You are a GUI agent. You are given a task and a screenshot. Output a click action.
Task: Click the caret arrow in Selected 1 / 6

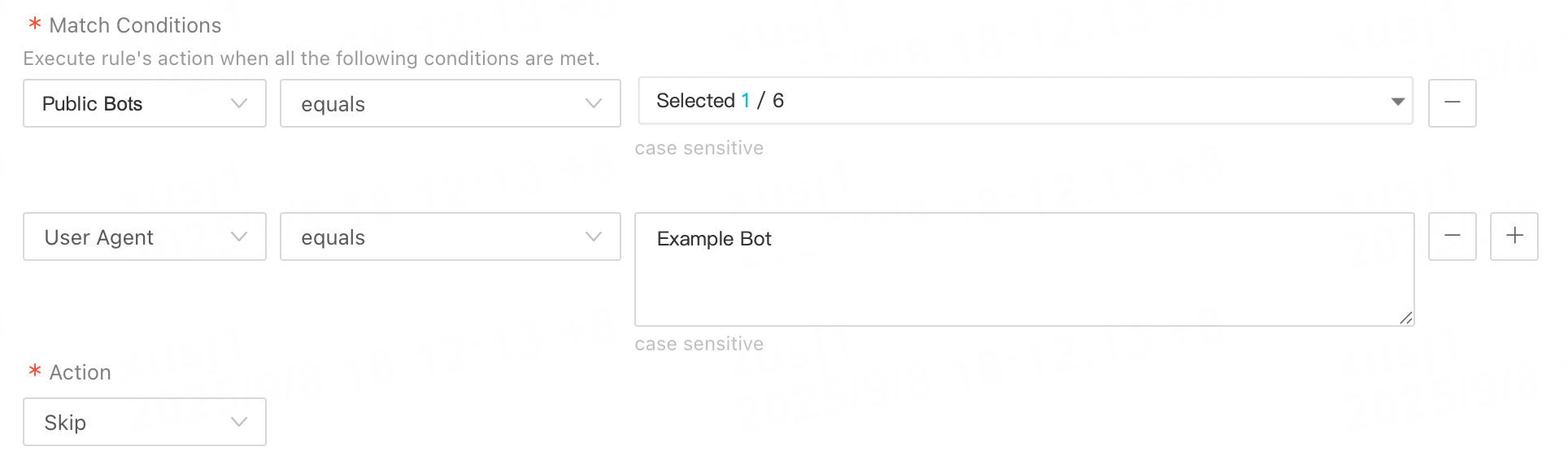(x=1397, y=102)
